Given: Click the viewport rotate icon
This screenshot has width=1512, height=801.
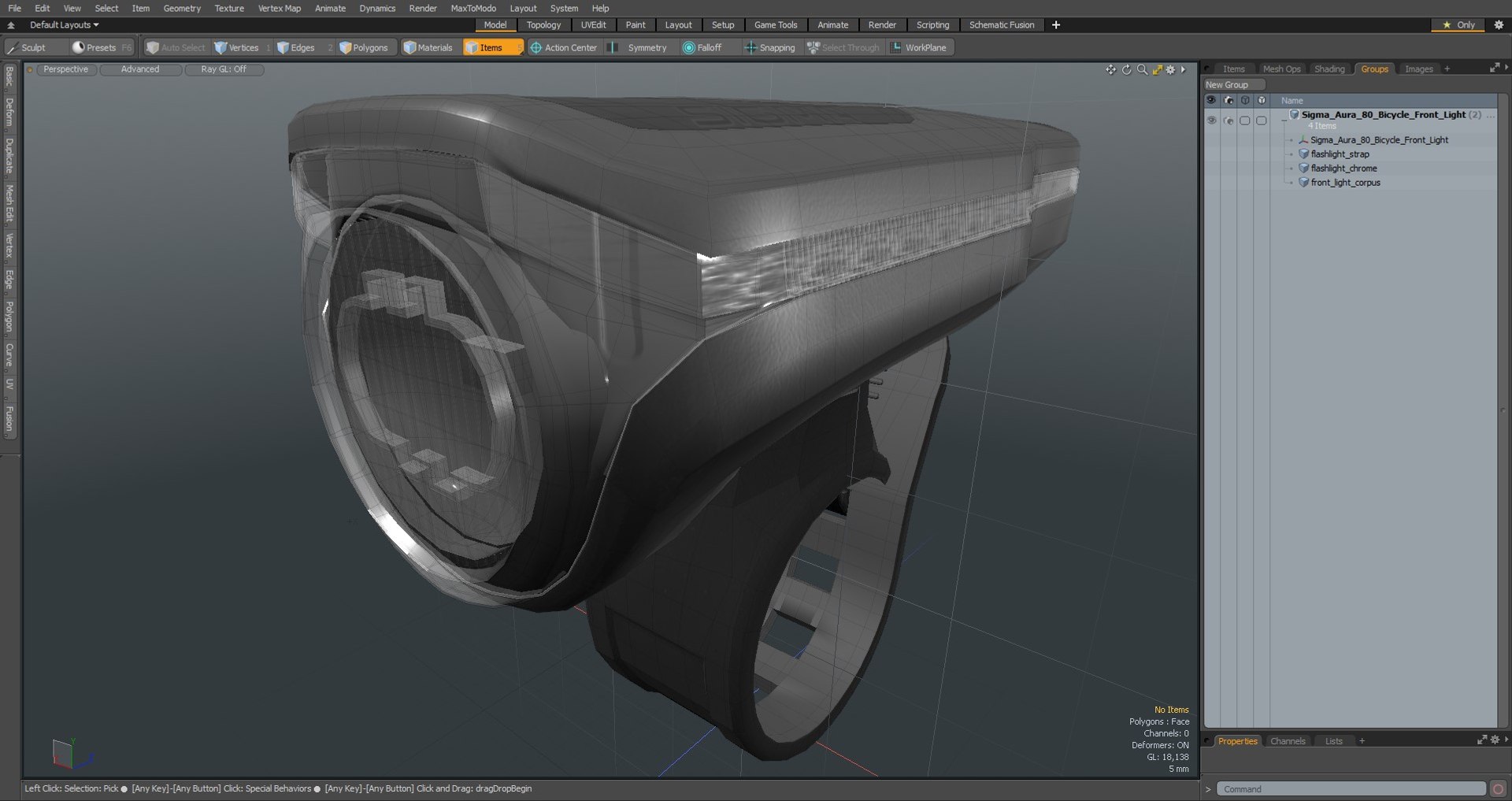Looking at the screenshot, I should (1126, 69).
